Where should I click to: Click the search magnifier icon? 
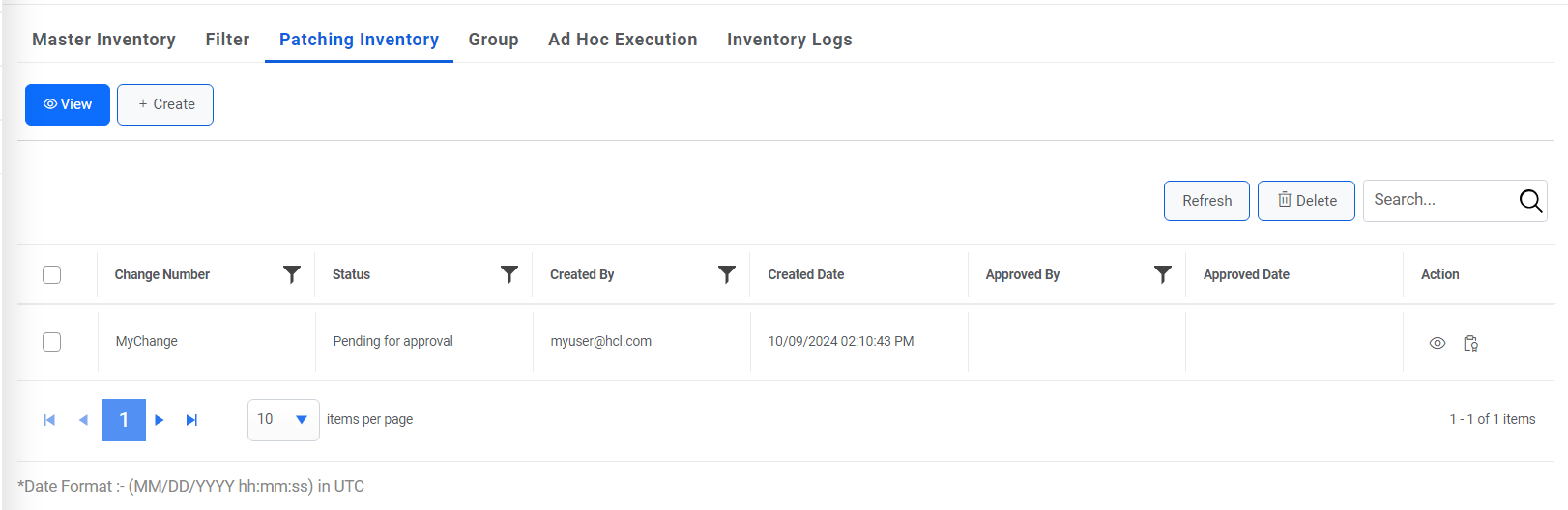(x=1529, y=201)
